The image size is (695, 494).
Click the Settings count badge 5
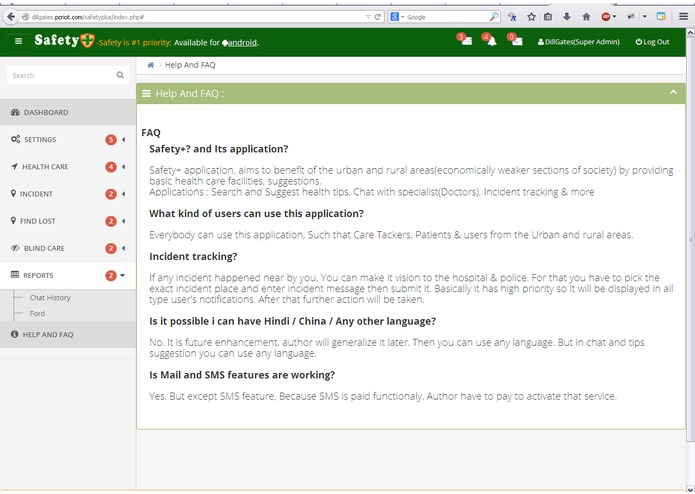point(111,140)
